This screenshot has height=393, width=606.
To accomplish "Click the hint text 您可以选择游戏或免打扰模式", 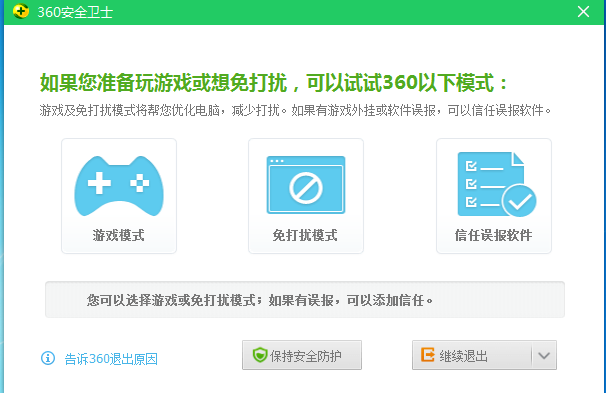I will pyautogui.click(x=170, y=300).
